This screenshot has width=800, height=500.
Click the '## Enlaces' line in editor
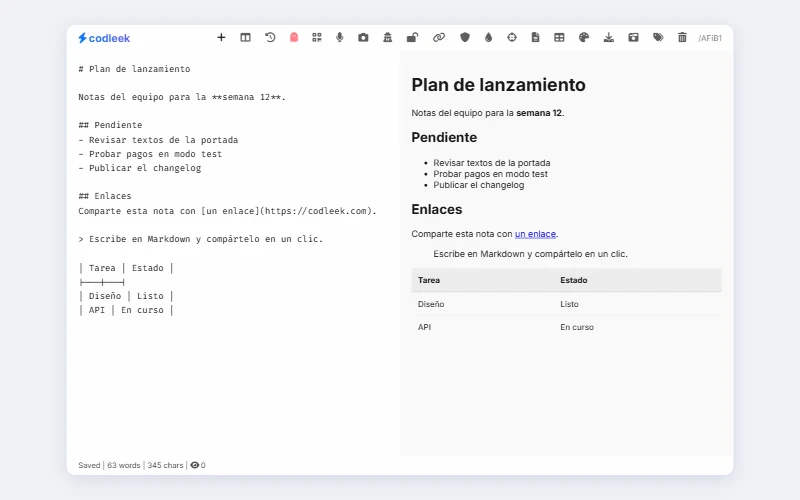[x=105, y=196]
